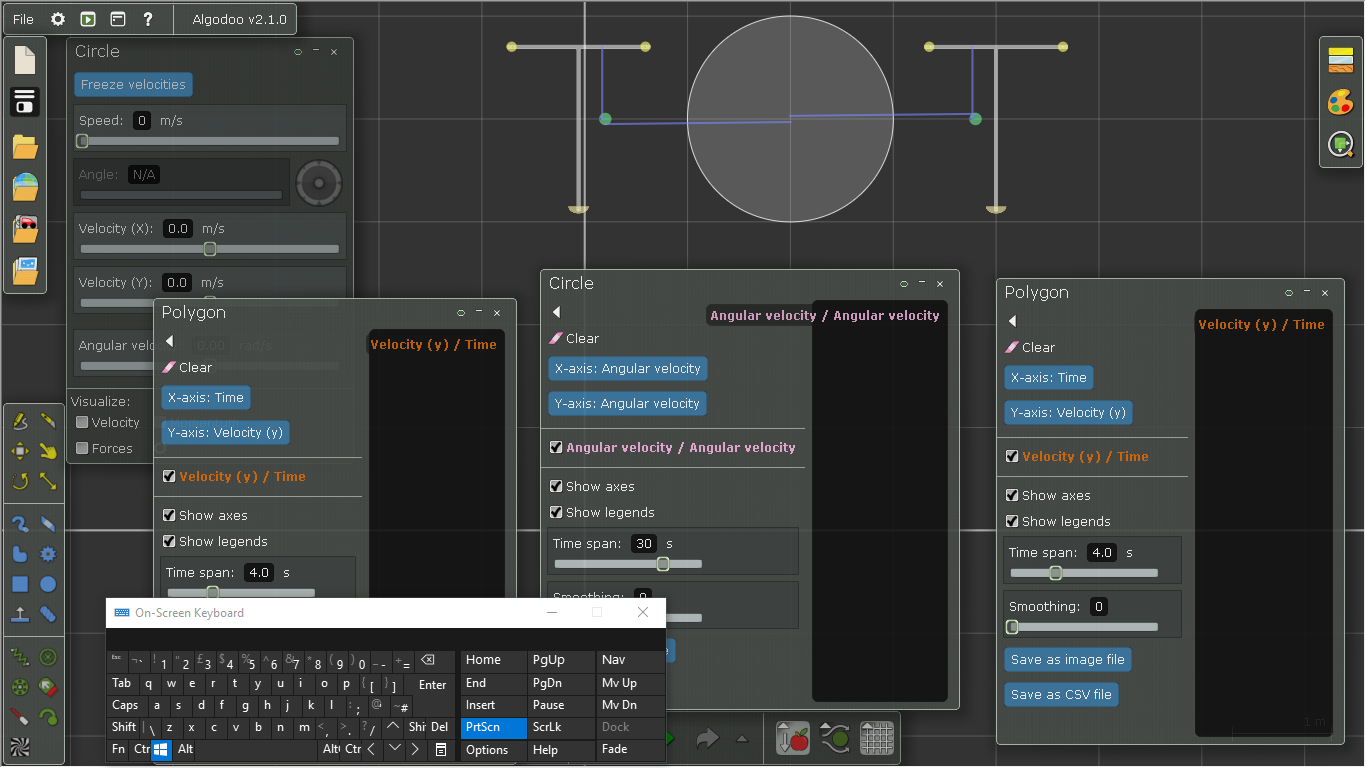Select the Thruster tool
Viewport: 1366px width, 768px height.
(47, 687)
